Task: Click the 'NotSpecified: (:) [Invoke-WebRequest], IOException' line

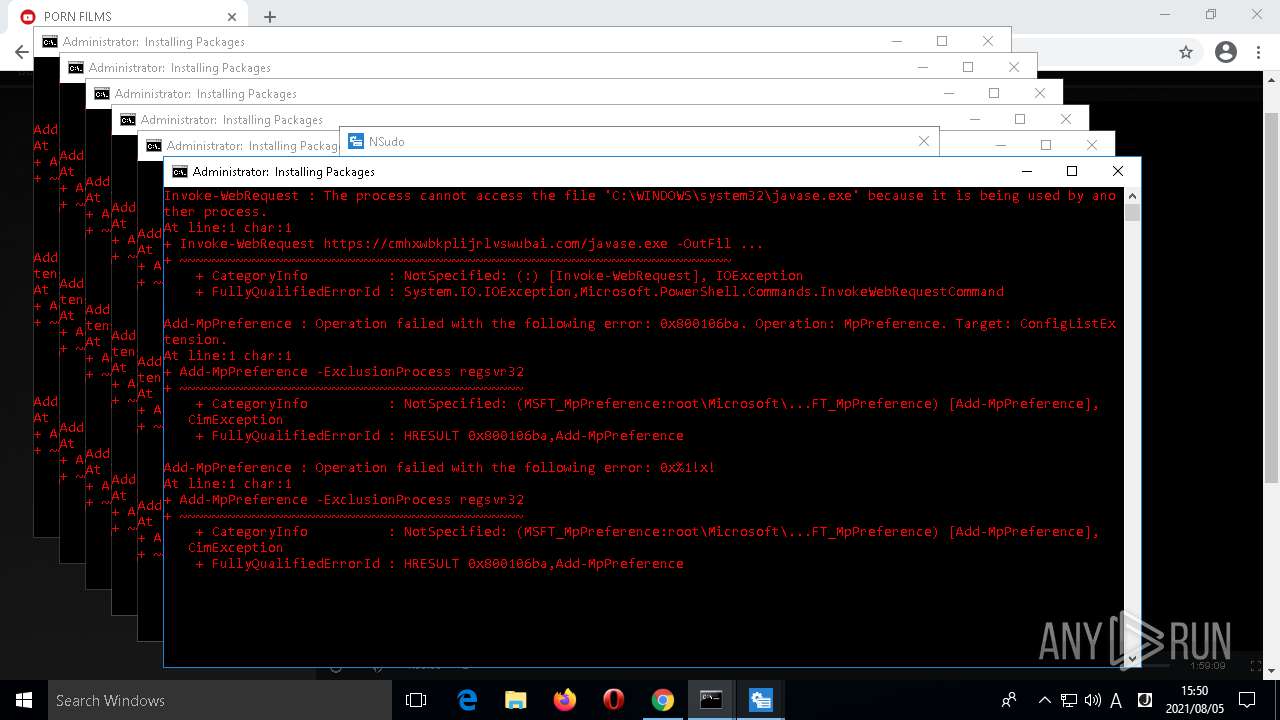Action: coord(499,275)
